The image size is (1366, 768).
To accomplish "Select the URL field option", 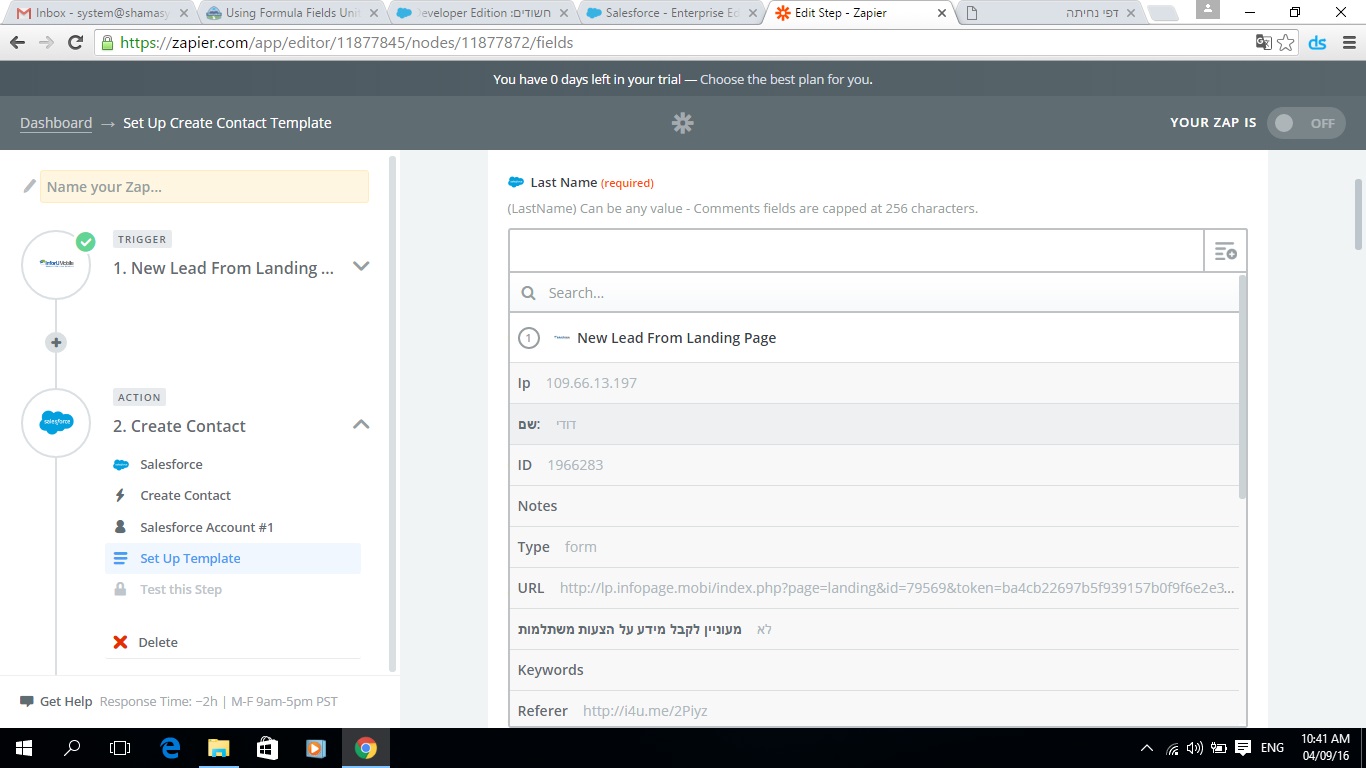I will coord(874,588).
